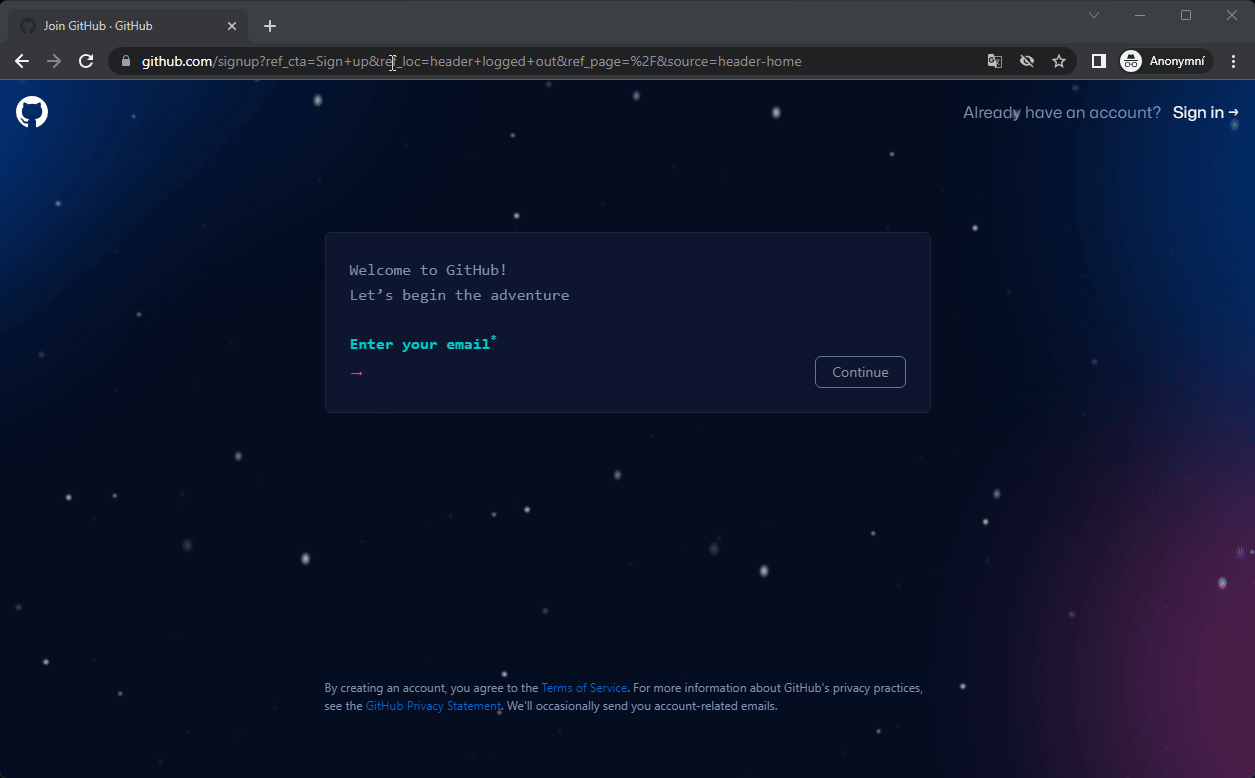Click the tracking protection eye icon

(1027, 61)
